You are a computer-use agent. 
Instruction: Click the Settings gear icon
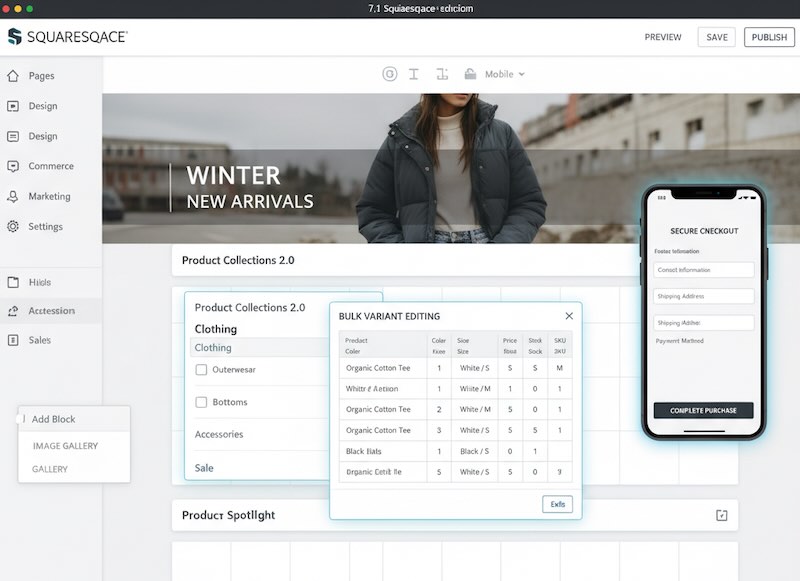pos(13,227)
